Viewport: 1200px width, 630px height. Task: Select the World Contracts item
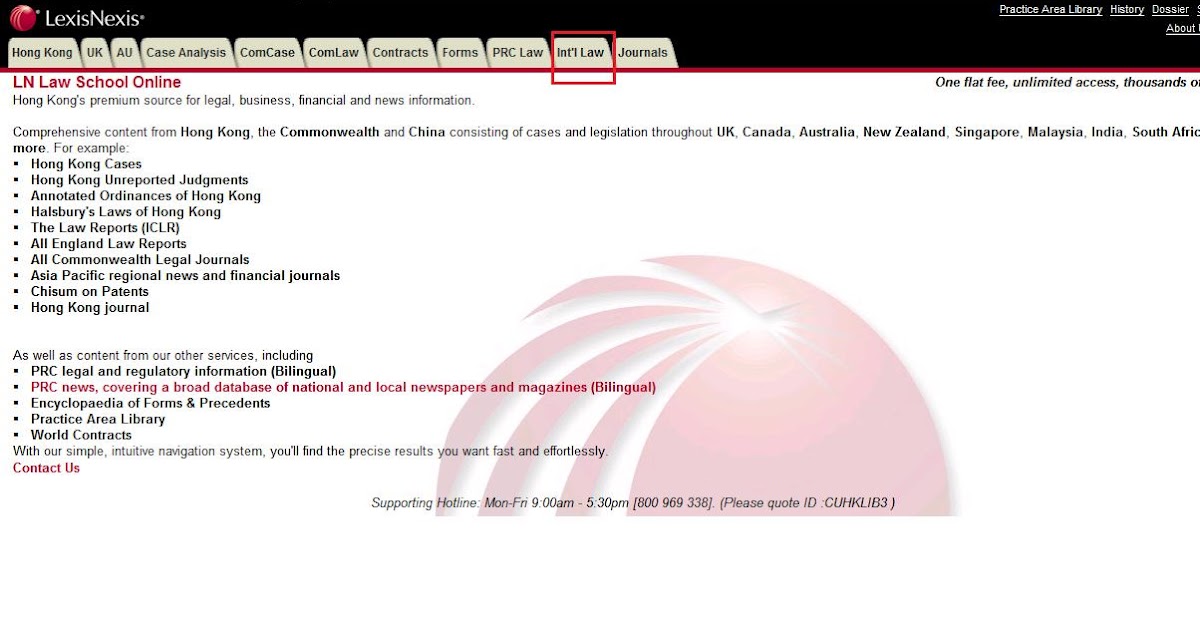[81, 435]
